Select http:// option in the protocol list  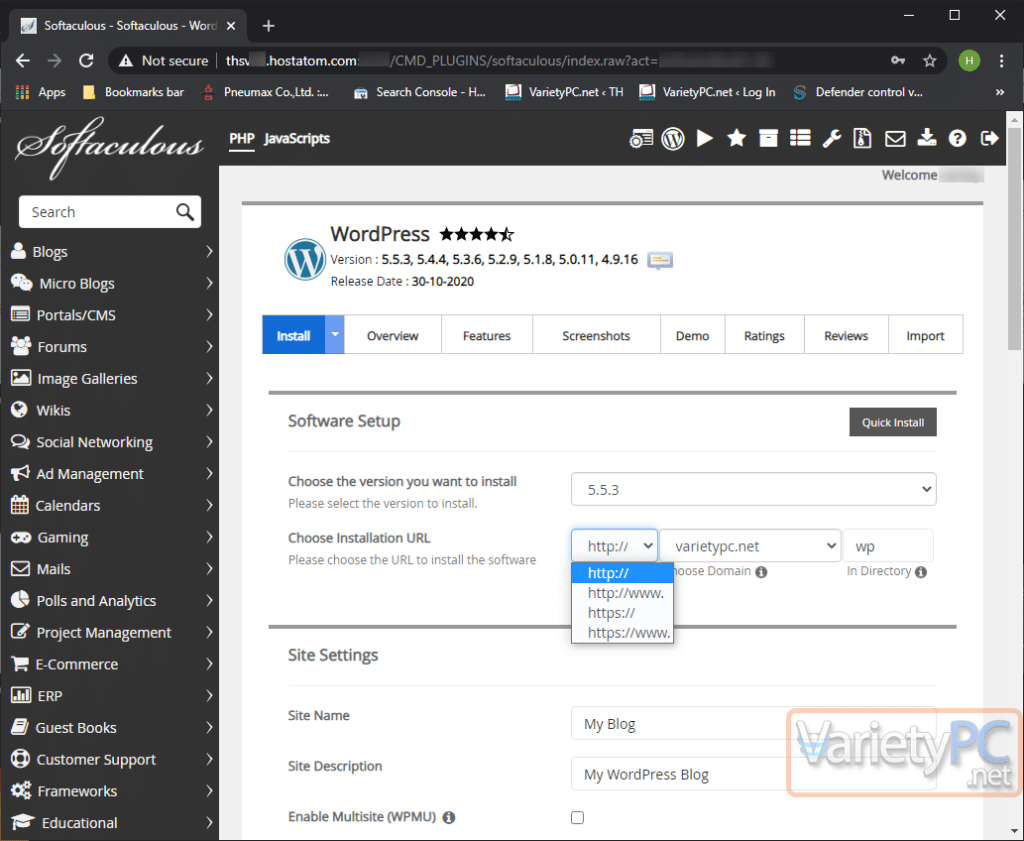click(622, 573)
